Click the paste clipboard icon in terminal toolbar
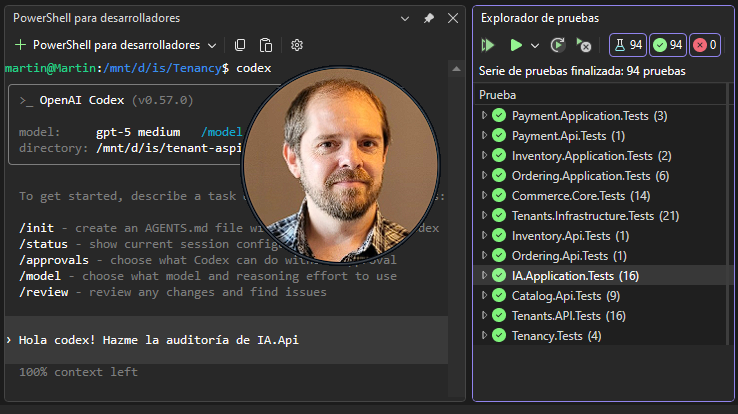 [x=266, y=45]
